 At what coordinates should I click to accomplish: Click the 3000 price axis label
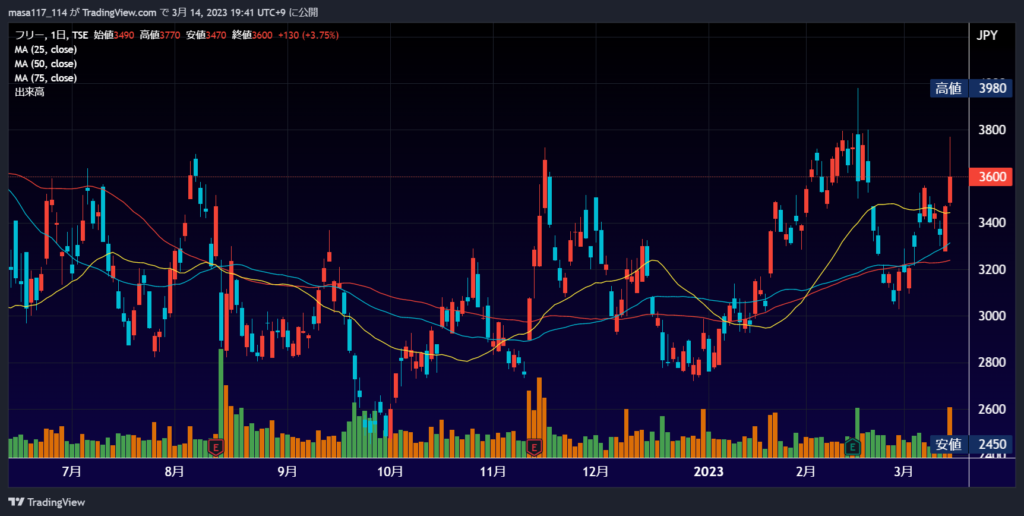click(x=992, y=316)
